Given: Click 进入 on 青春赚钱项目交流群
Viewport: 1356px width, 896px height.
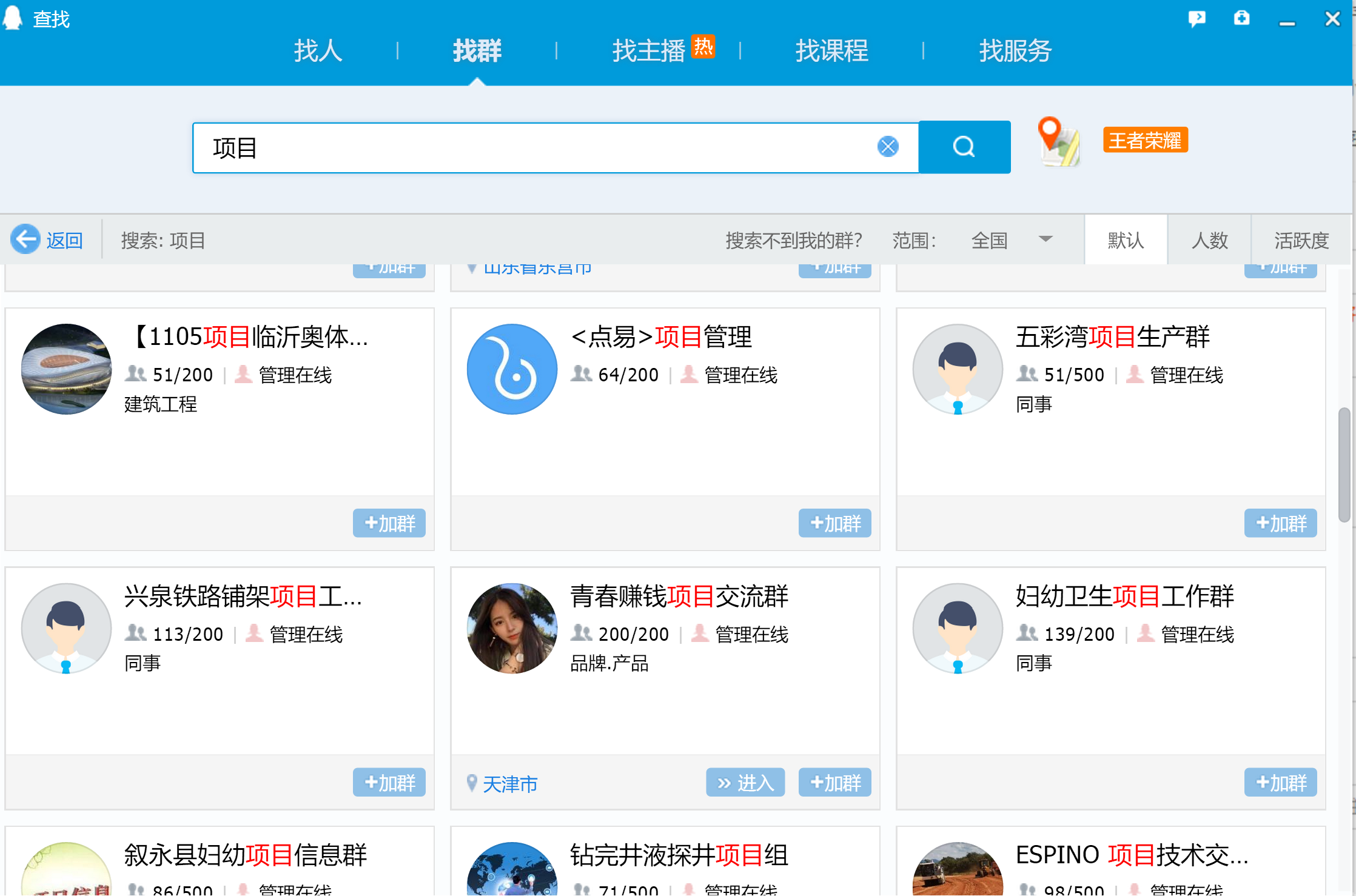Looking at the screenshot, I should point(745,782).
